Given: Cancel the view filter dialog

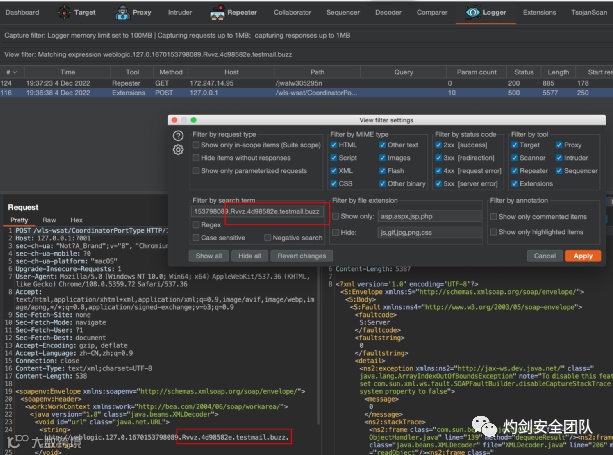Looking at the screenshot, I should tap(545, 256).
